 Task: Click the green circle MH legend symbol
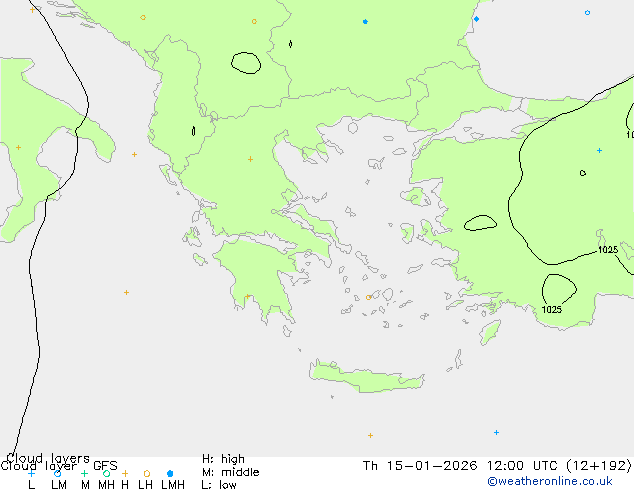106,473
